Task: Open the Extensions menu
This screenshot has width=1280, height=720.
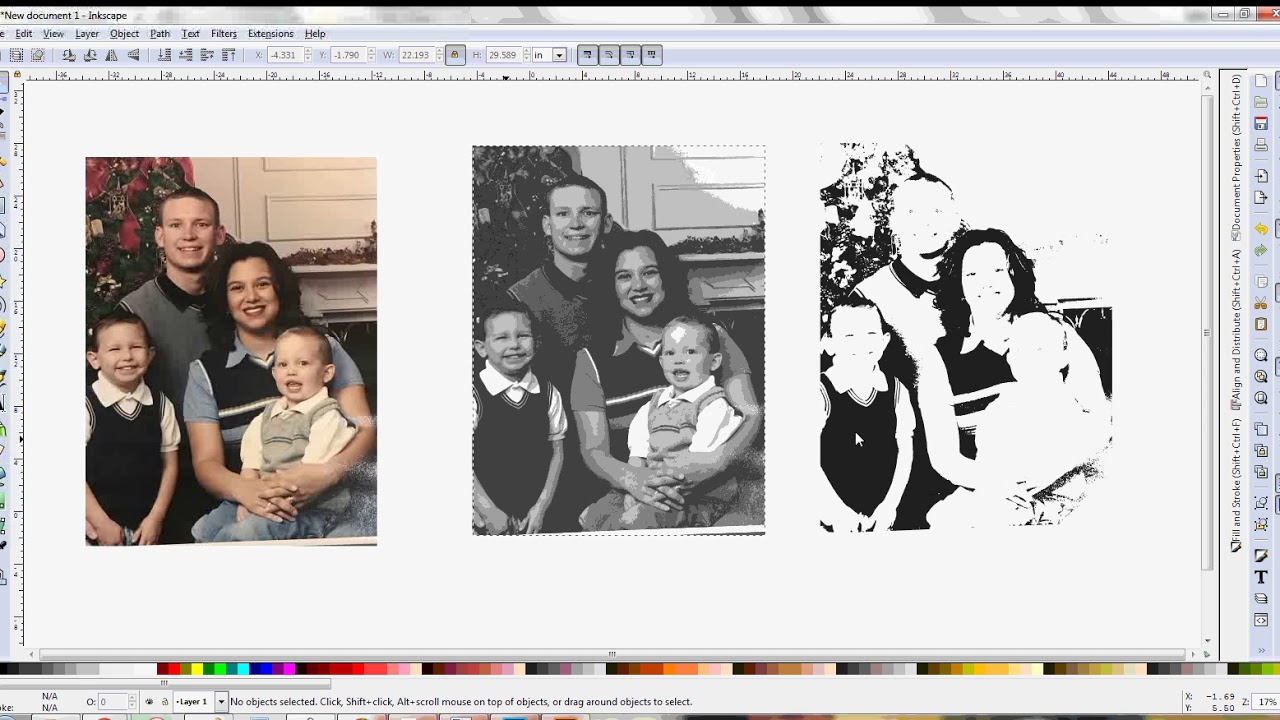Action: [x=271, y=33]
